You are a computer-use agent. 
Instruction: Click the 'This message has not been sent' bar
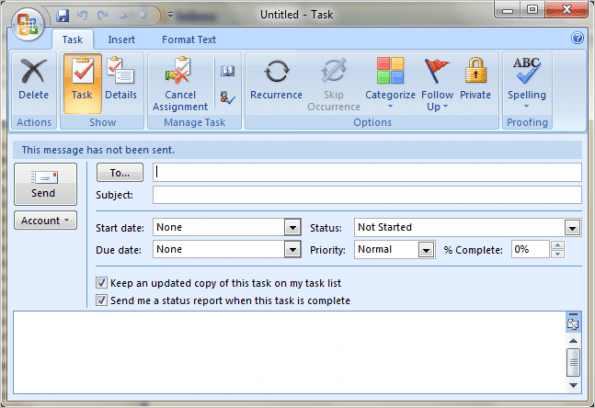(298, 150)
